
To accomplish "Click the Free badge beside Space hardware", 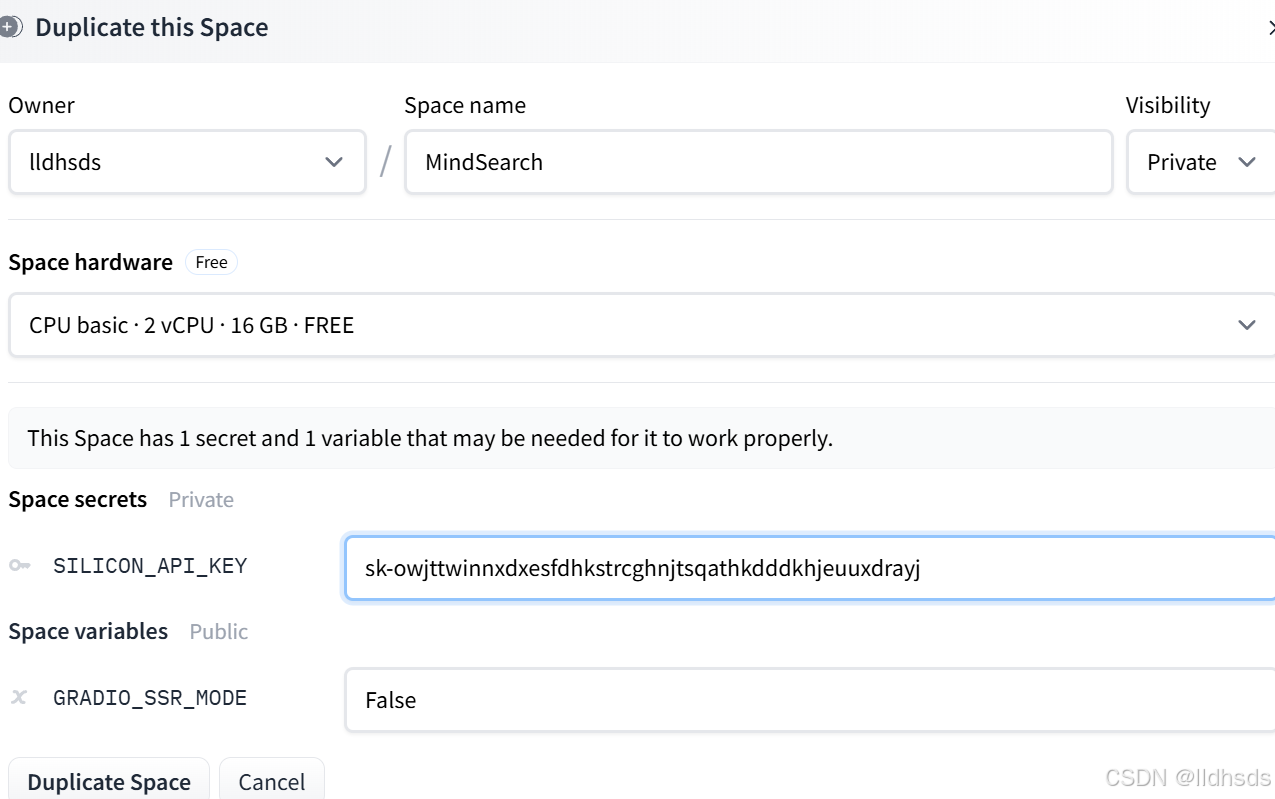I will 211,263.
